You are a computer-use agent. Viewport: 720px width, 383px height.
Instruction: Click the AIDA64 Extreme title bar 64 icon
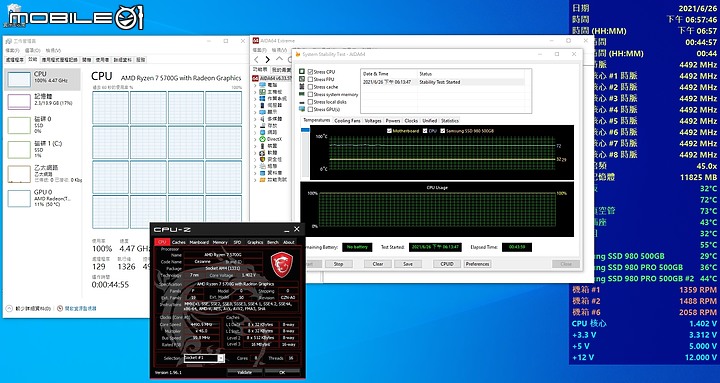(256, 40)
